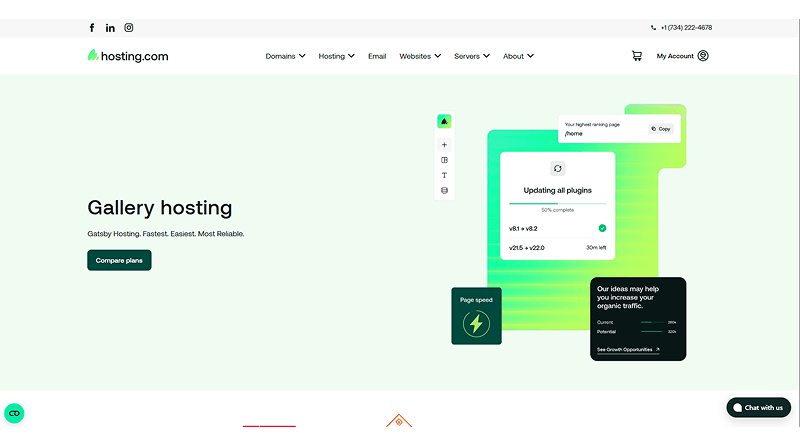This screenshot has height=445, width=800.
Task: Click the Compare plans button
Action: click(119, 260)
